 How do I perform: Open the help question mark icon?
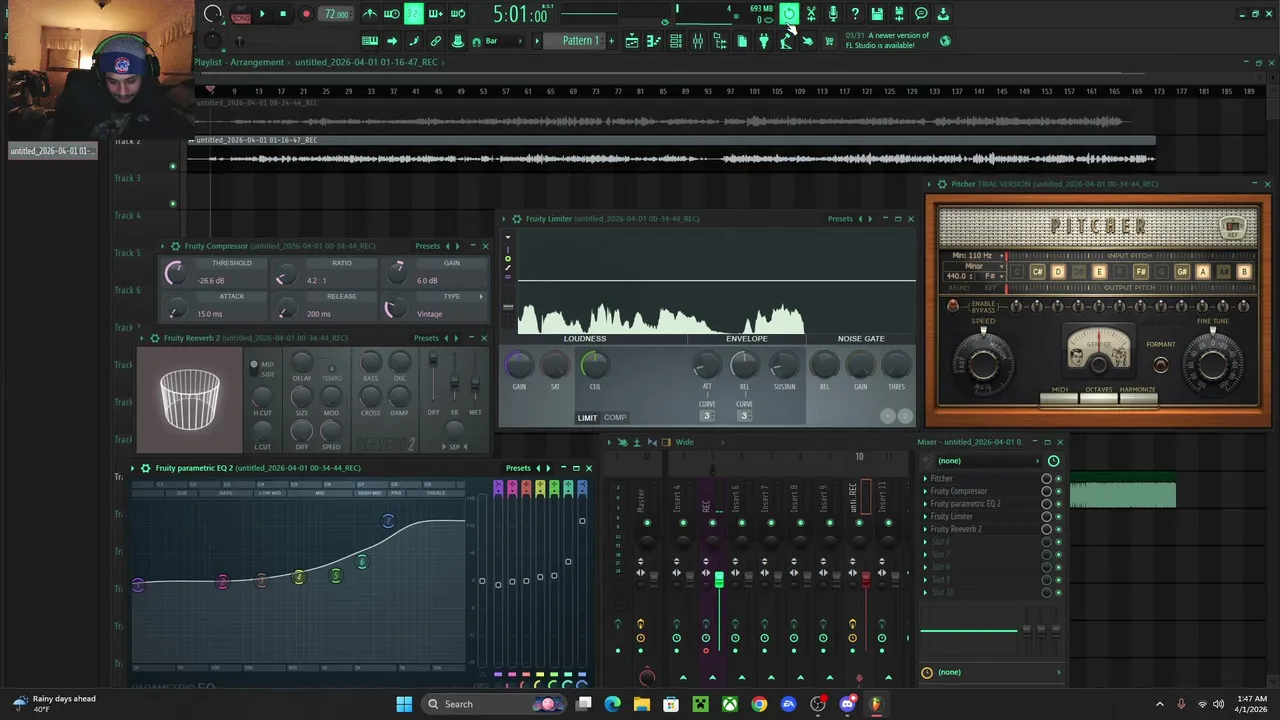coord(855,14)
